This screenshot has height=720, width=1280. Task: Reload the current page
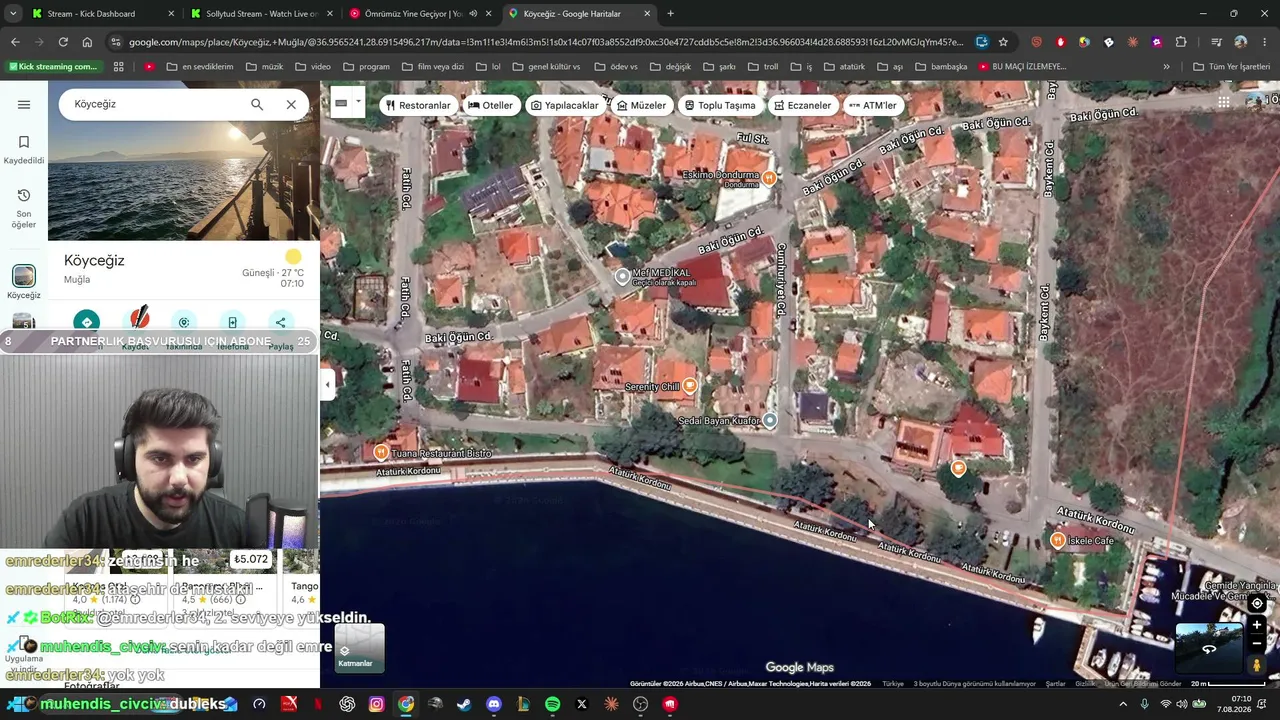point(63,42)
